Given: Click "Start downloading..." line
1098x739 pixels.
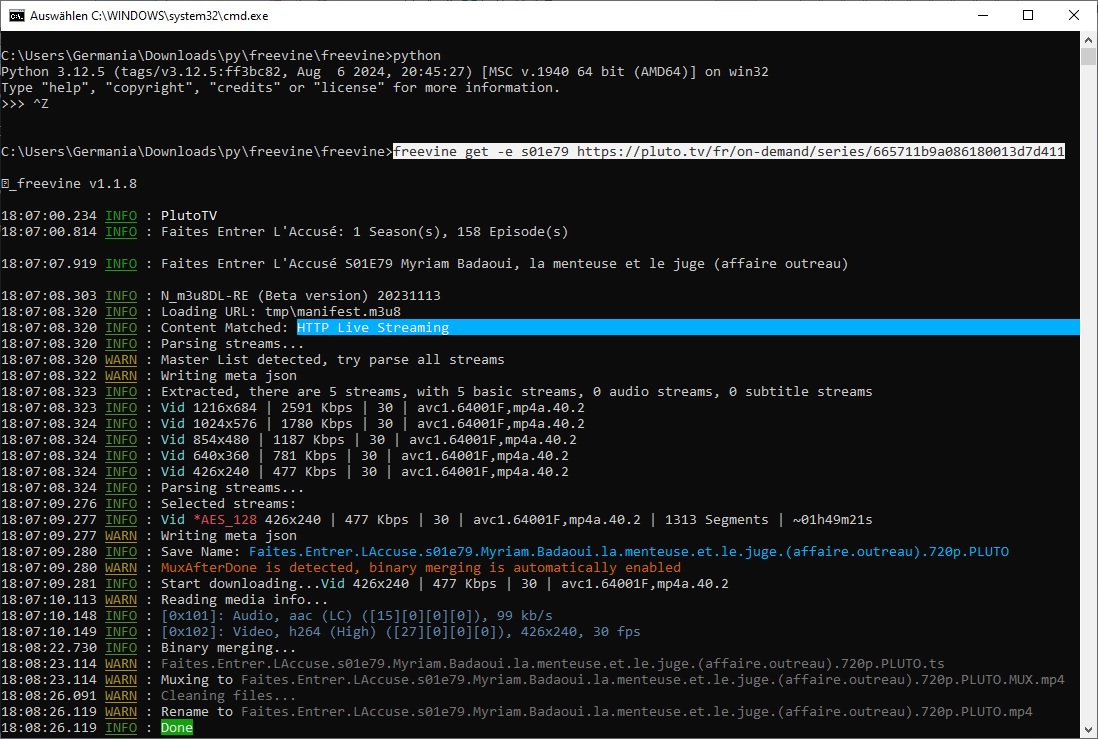Looking at the screenshot, I should (x=445, y=584).
